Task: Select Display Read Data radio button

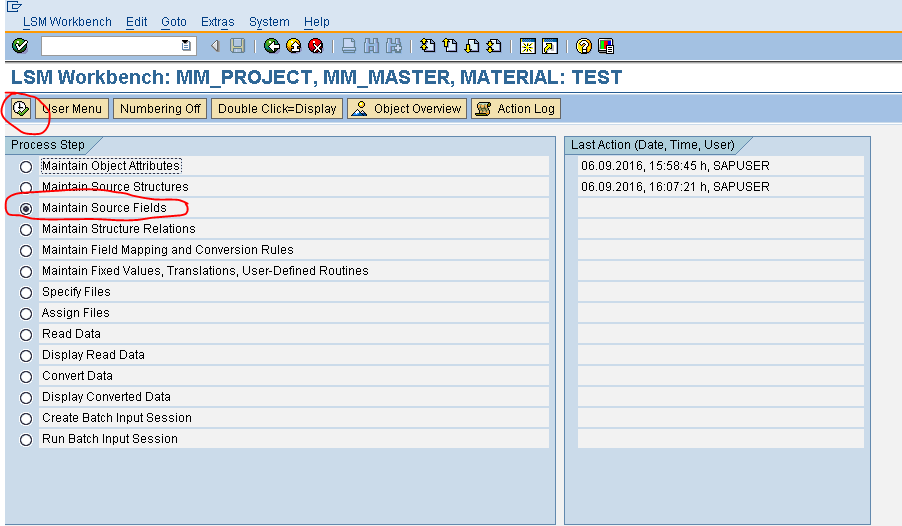Action: (x=26, y=356)
